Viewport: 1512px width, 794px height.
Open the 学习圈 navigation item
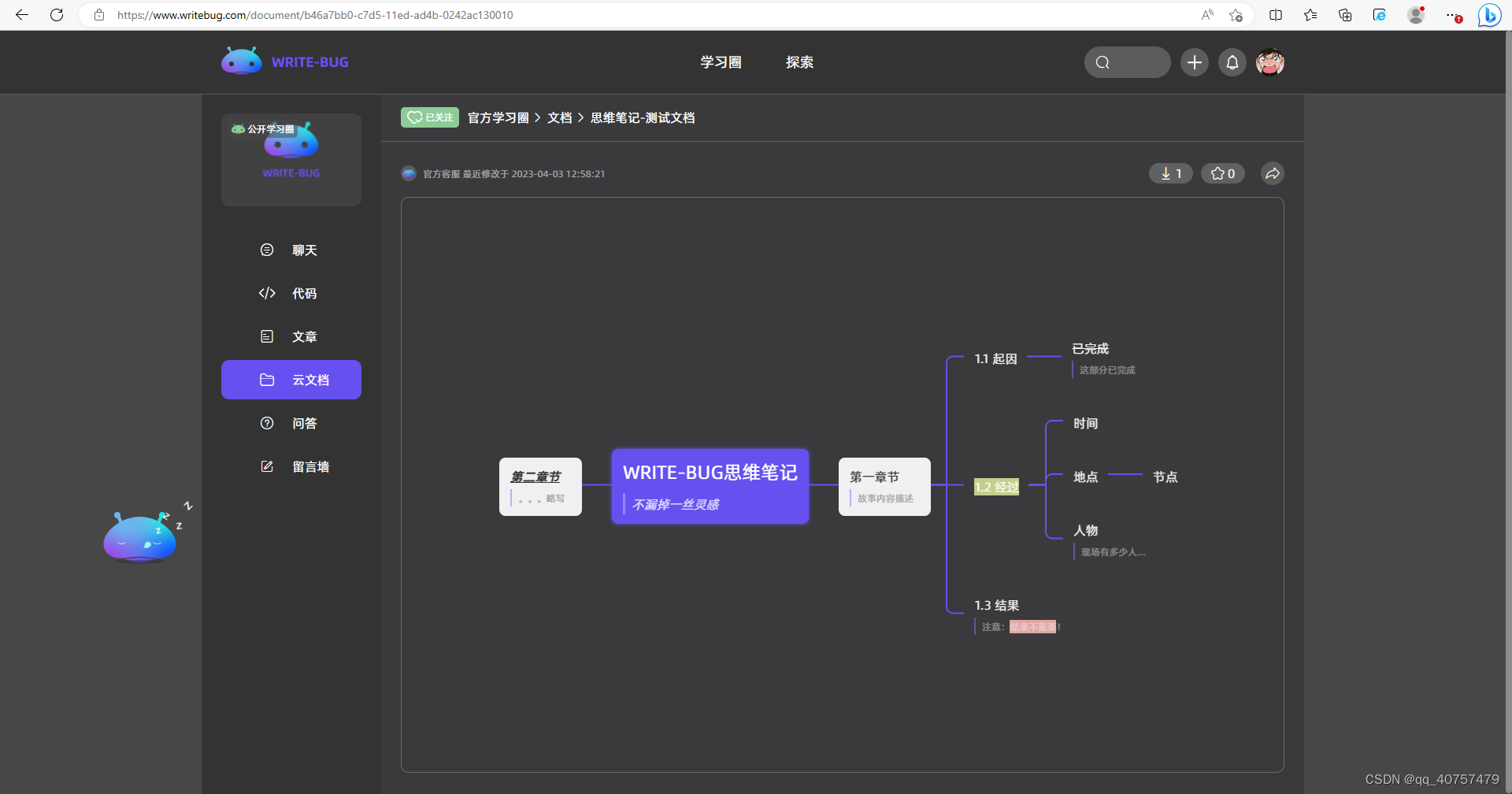click(x=721, y=62)
